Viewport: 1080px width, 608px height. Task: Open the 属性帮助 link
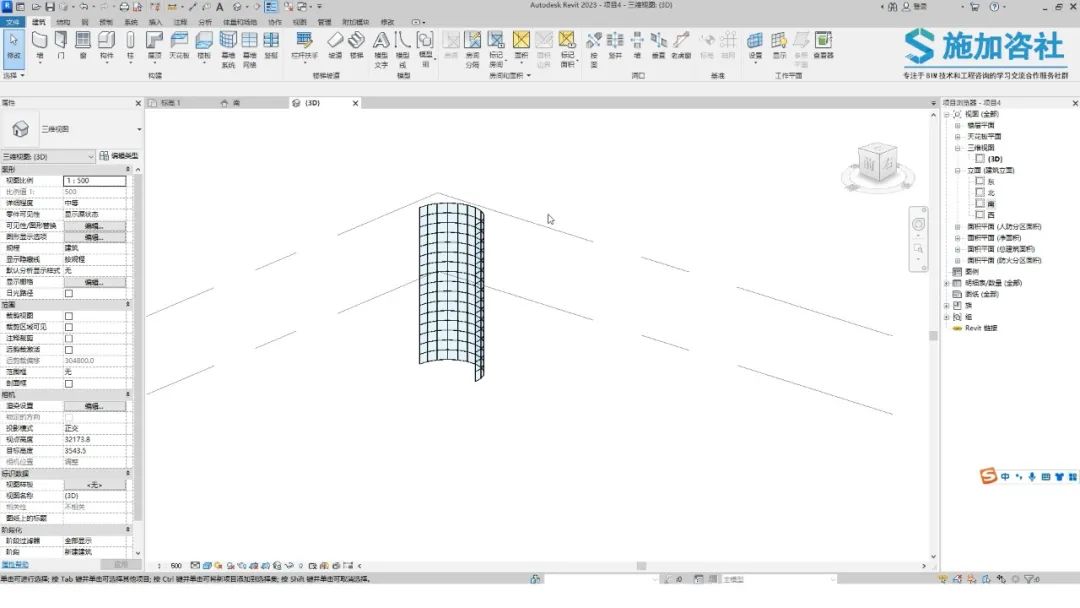tap(15, 565)
